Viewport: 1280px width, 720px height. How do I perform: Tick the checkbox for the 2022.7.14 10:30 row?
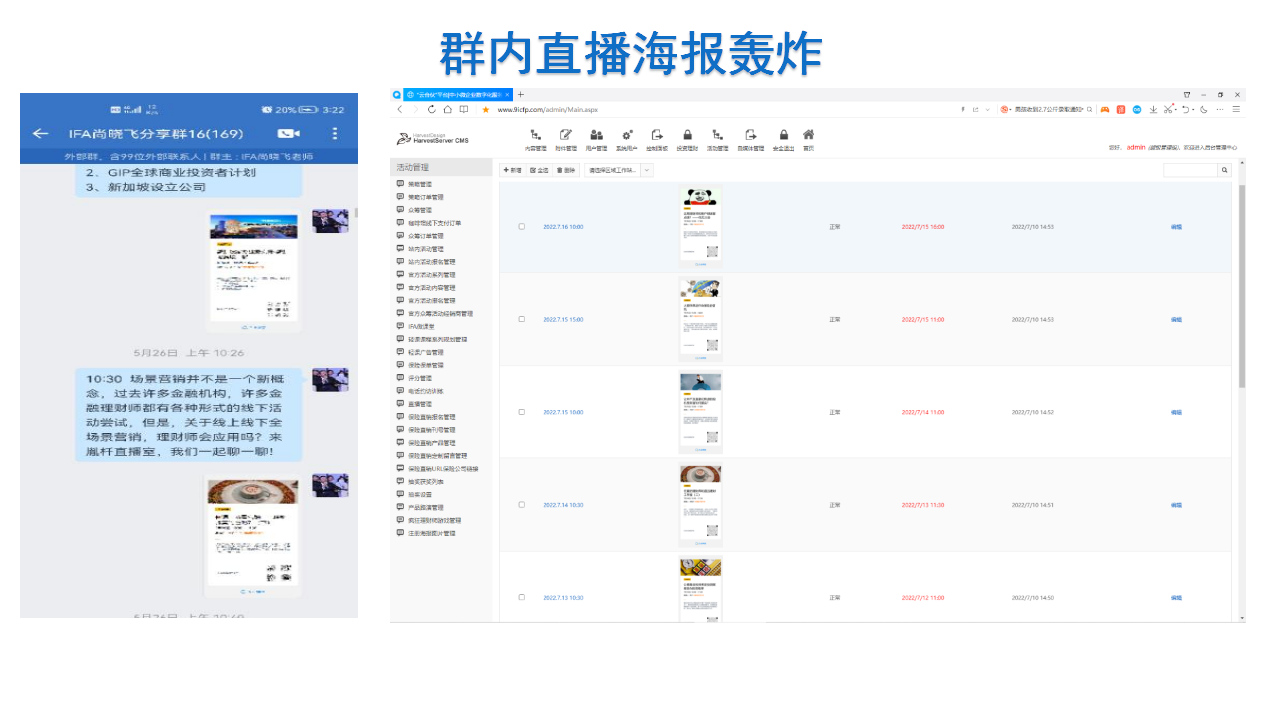tap(521, 505)
